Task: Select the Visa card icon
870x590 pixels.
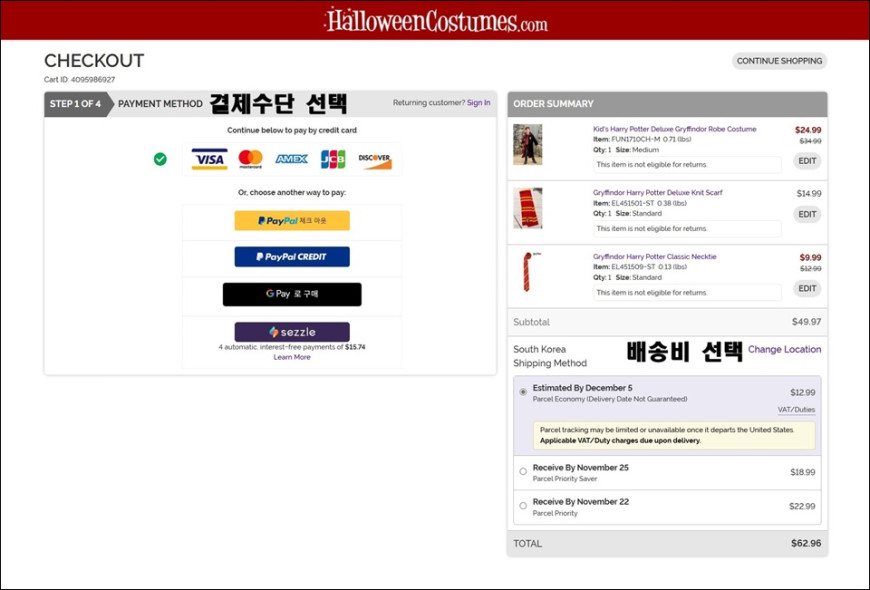Action: click(x=209, y=159)
